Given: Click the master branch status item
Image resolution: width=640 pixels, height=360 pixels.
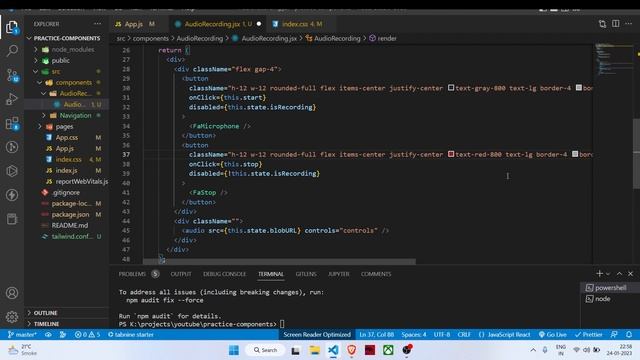Looking at the screenshot, I should coord(22,334).
